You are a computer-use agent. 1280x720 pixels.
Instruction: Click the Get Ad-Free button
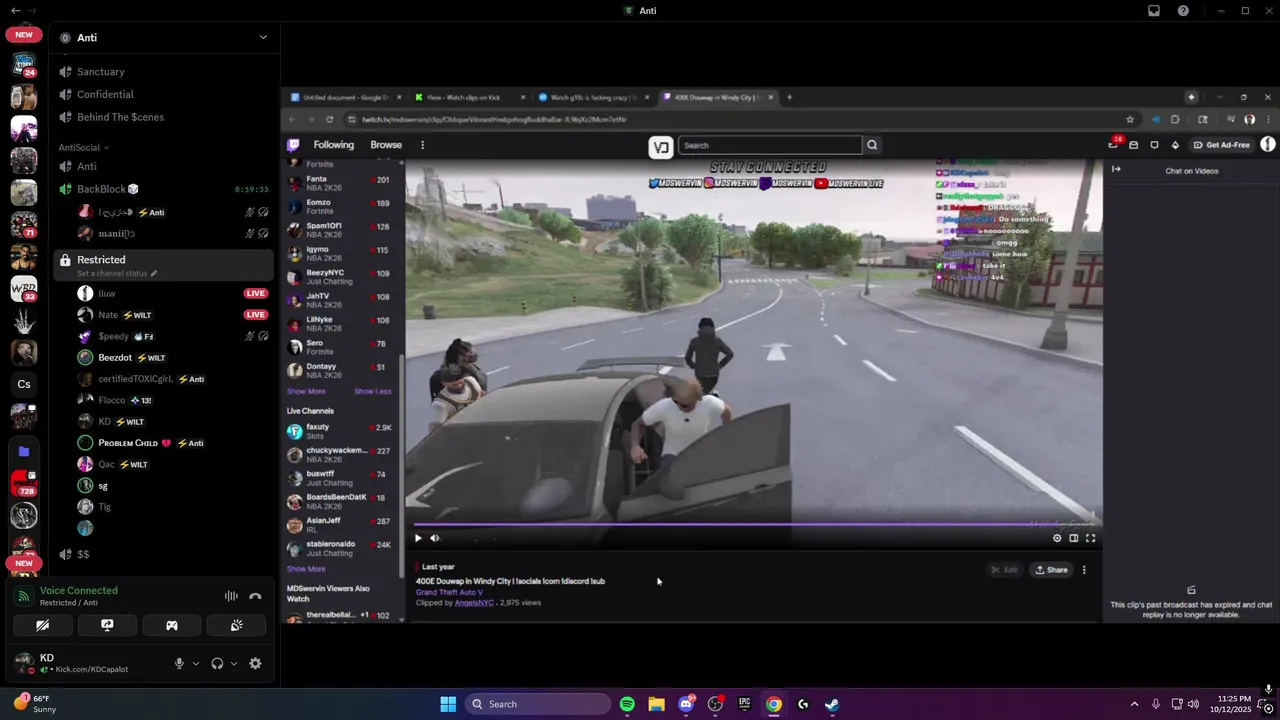pyautogui.click(x=1222, y=145)
